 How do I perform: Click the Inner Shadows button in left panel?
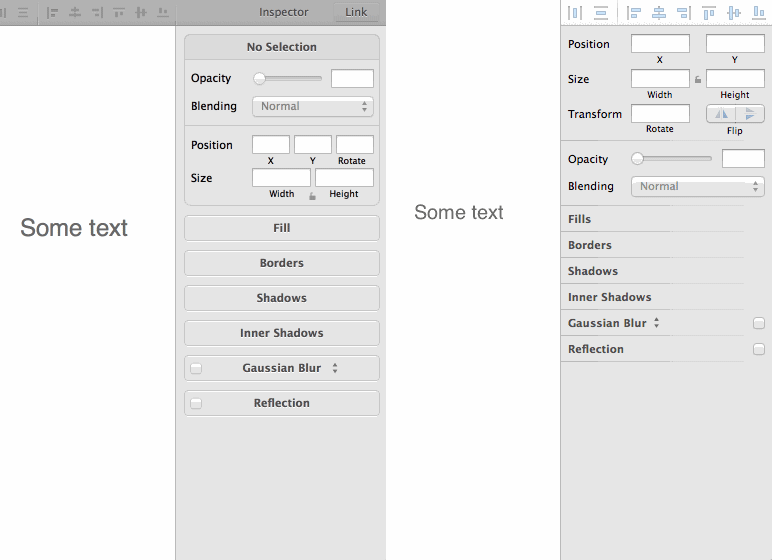coord(282,333)
